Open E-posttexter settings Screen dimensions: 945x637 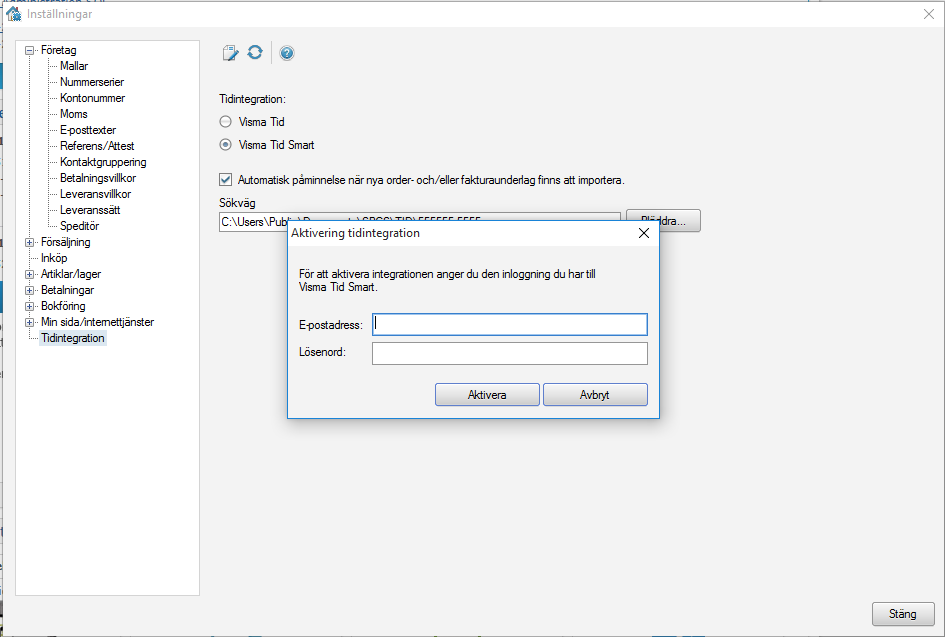tap(87, 130)
